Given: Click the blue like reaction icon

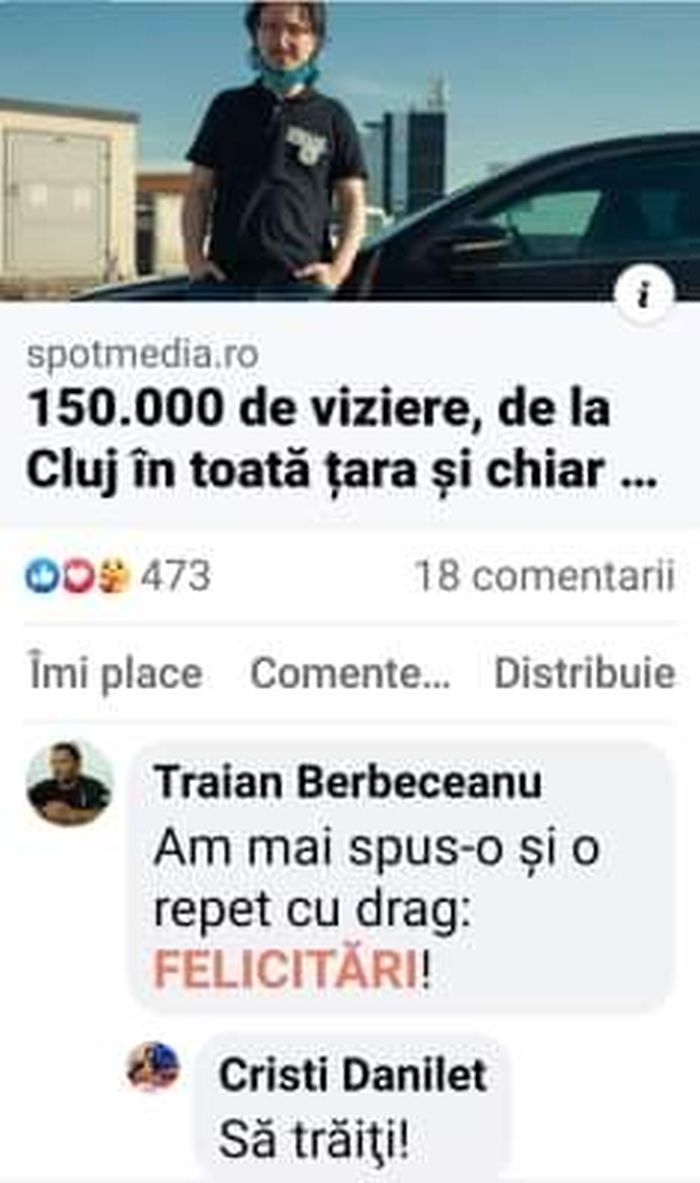Looking at the screenshot, I should click(x=41, y=576).
